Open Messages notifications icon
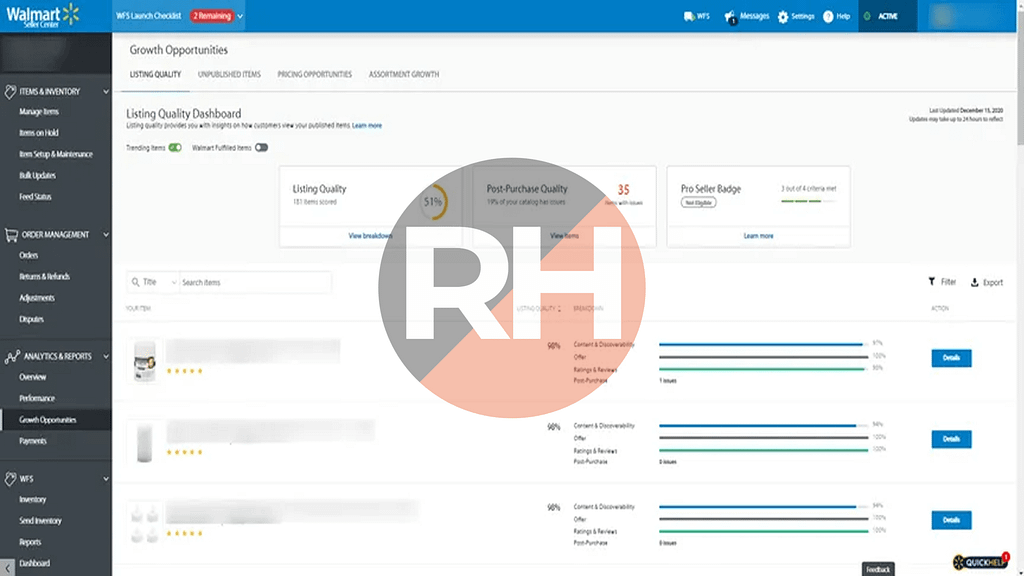The height and width of the screenshot is (576, 1024). point(730,16)
